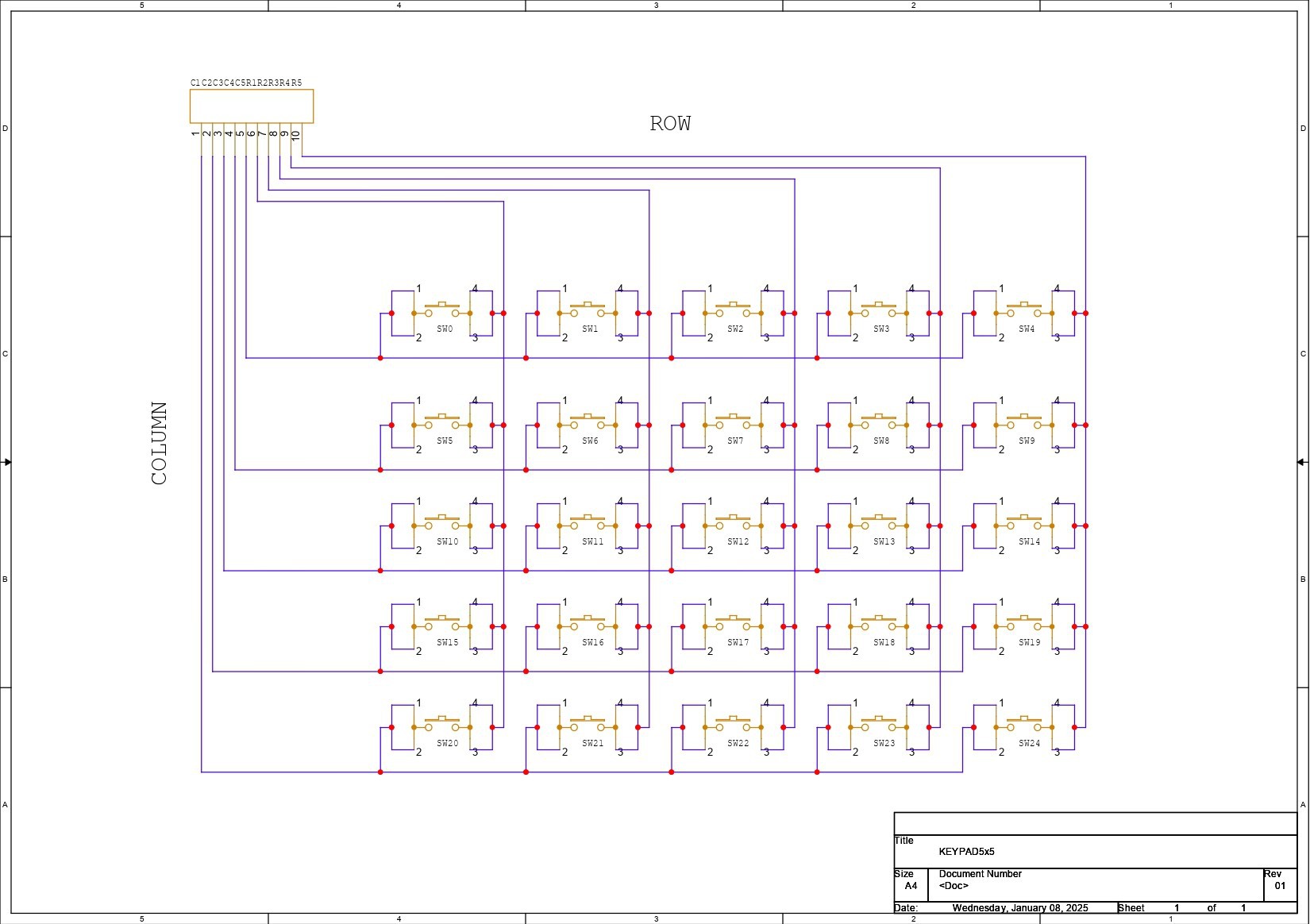
Task: Select the SW24 pushbutton switch symbol
Action: point(1024,728)
